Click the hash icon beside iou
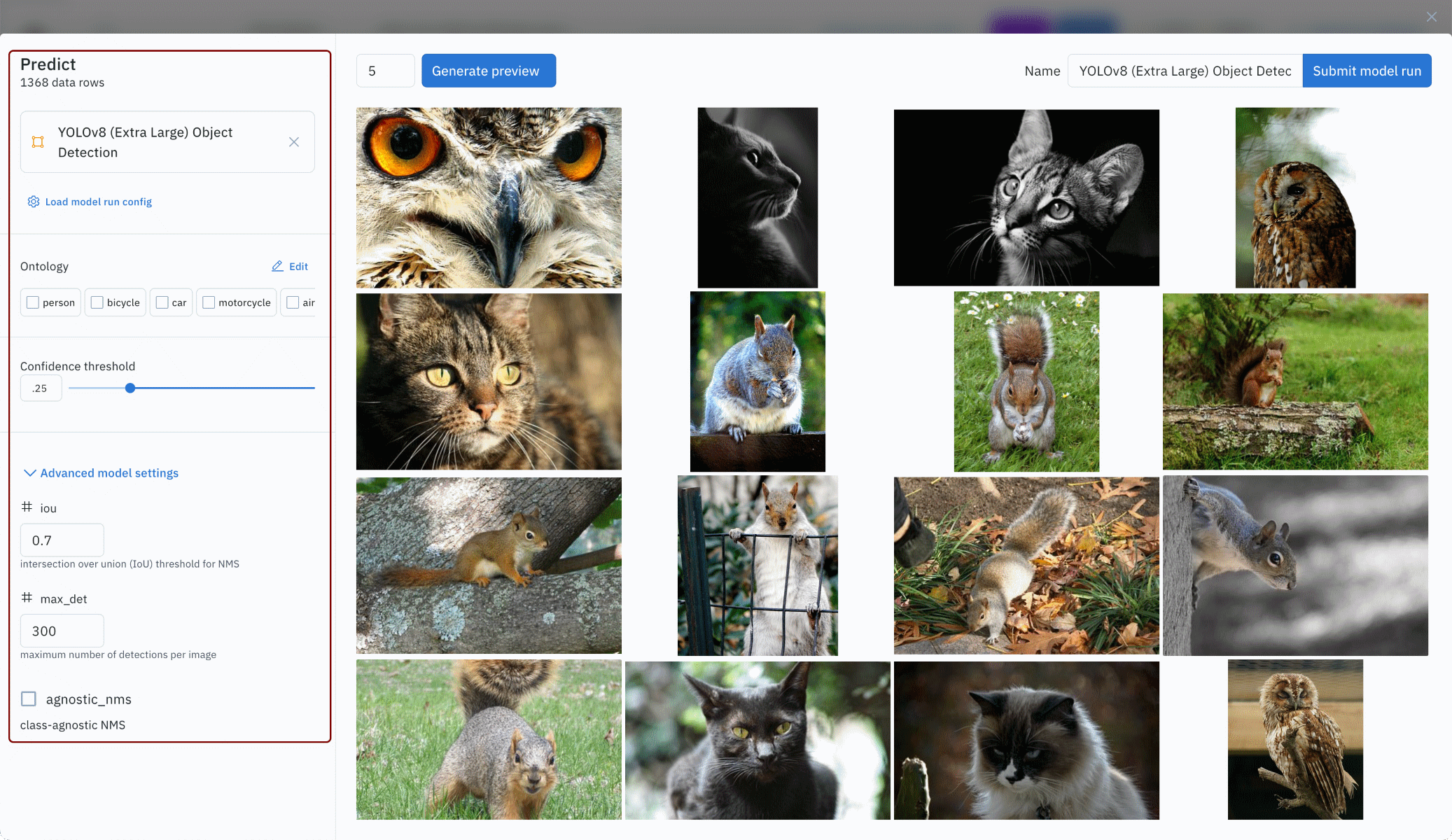 (x=27, y=507)
